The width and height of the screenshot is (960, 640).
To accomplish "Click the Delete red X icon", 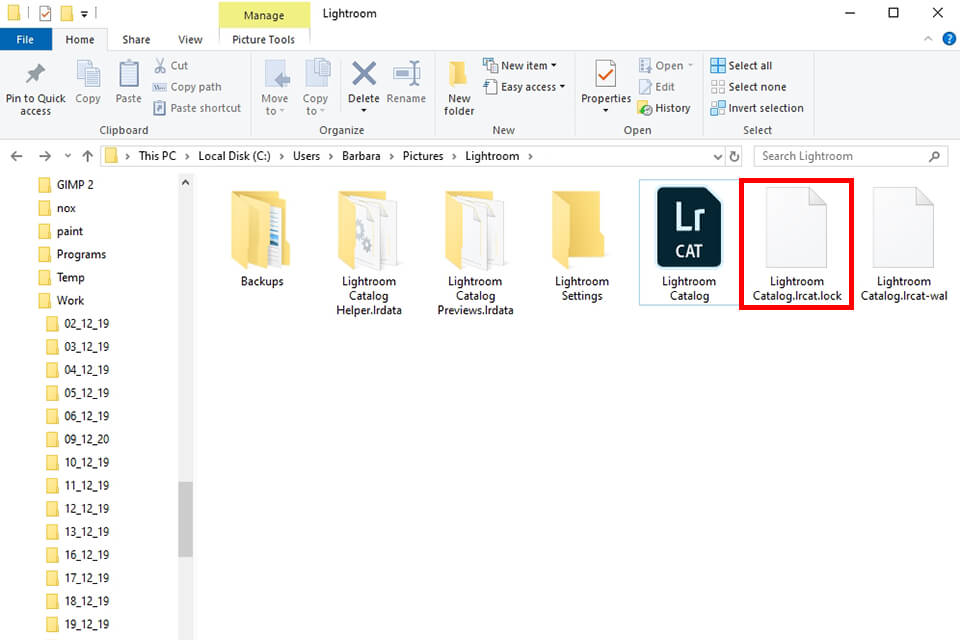I will coord(363,76).
